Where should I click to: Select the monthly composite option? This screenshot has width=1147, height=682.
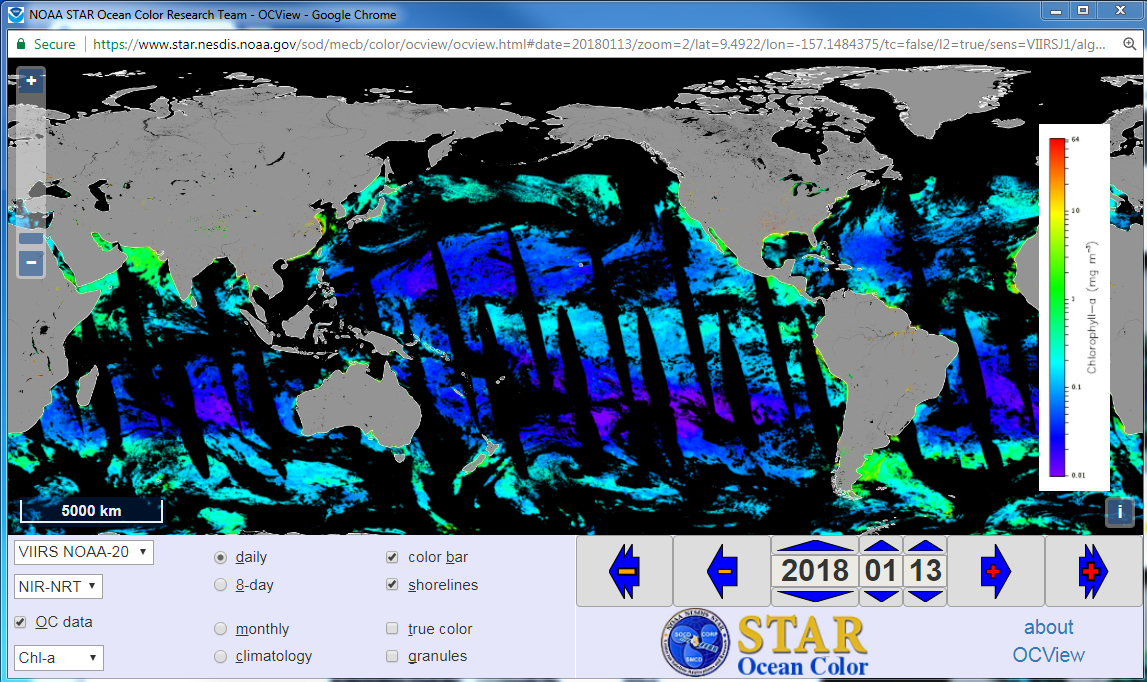click(220, 629)
